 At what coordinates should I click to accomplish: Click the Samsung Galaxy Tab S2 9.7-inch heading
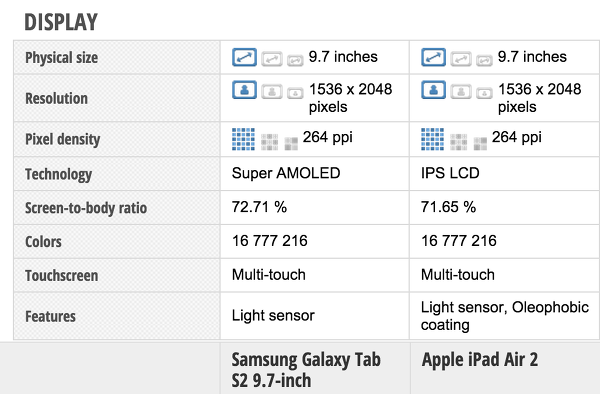point(306,370)
